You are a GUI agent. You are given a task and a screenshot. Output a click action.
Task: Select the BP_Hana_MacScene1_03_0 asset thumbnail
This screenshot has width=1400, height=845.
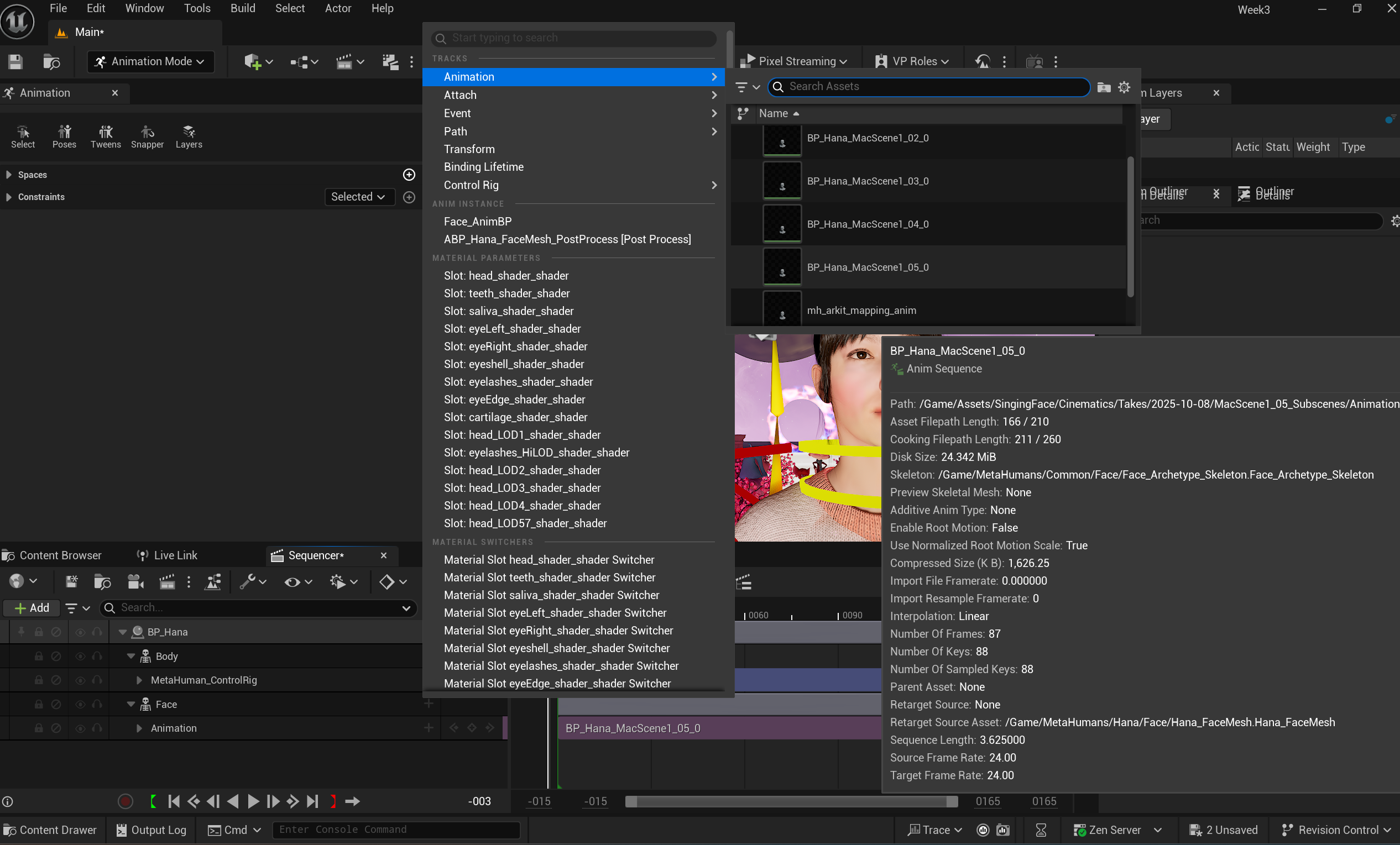tap(781, 181)
